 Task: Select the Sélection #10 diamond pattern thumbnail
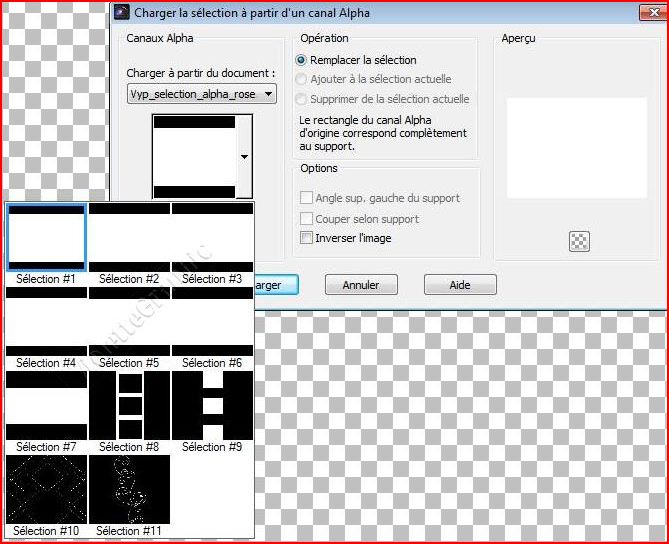click(x=46, y=489)
